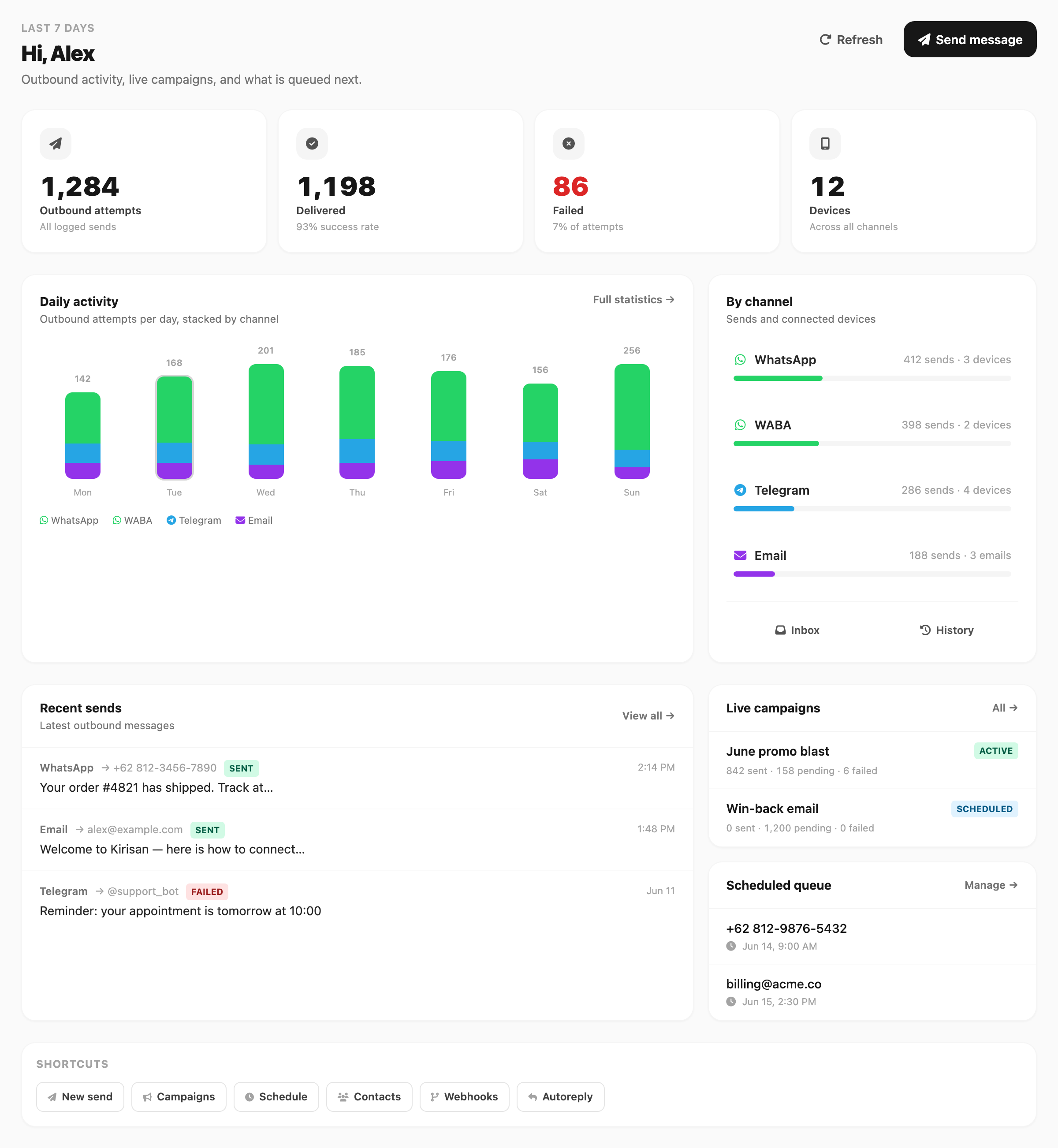
Task: Click the FAILED badge on Telegram message
Action: pos(207,892)
